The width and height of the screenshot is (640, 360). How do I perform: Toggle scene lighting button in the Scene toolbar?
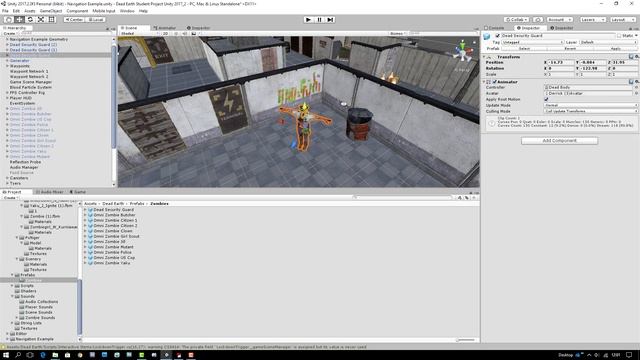coord(176,33)
